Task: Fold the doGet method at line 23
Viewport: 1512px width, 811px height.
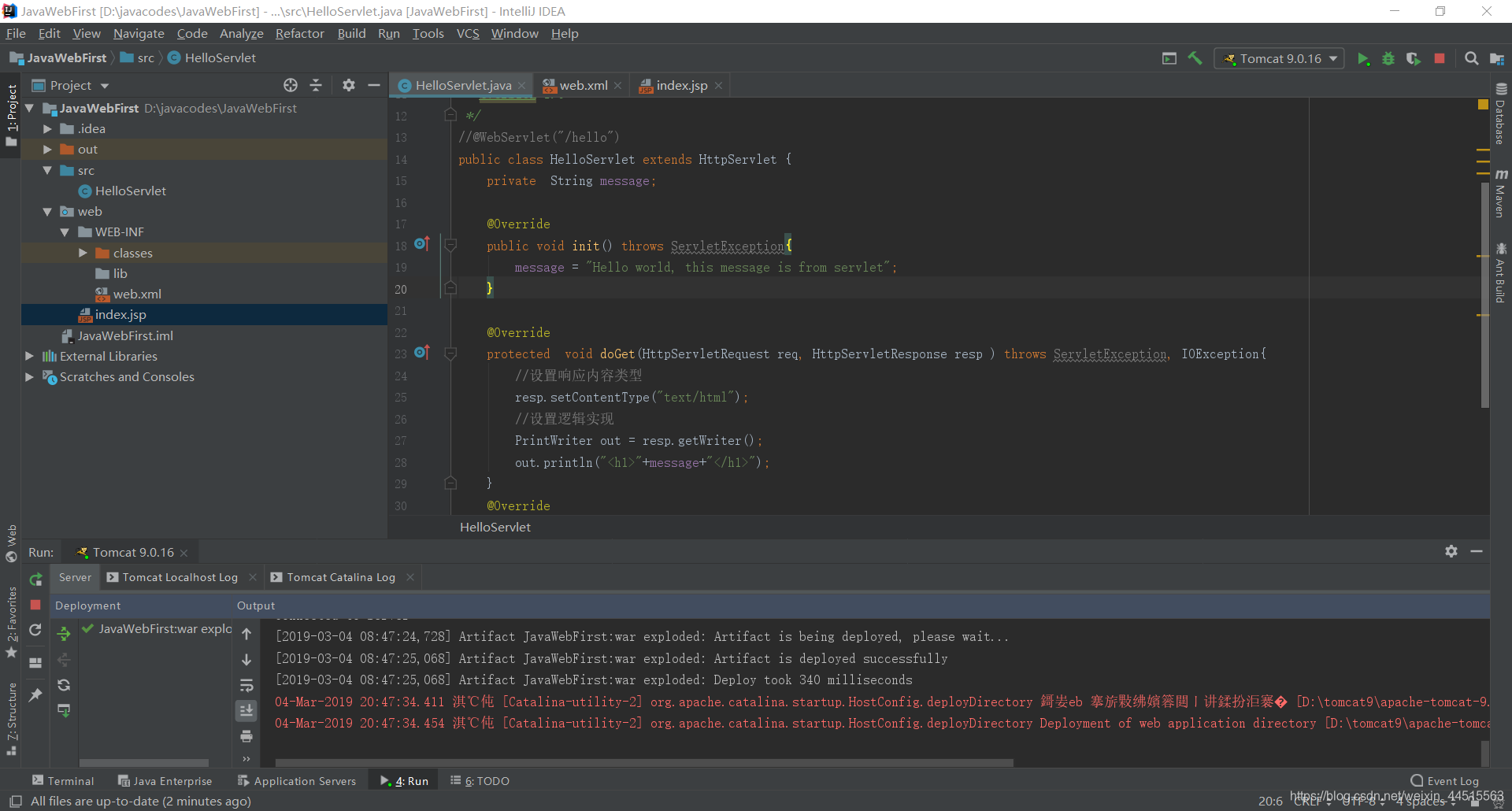Action: tap(450, 354)
